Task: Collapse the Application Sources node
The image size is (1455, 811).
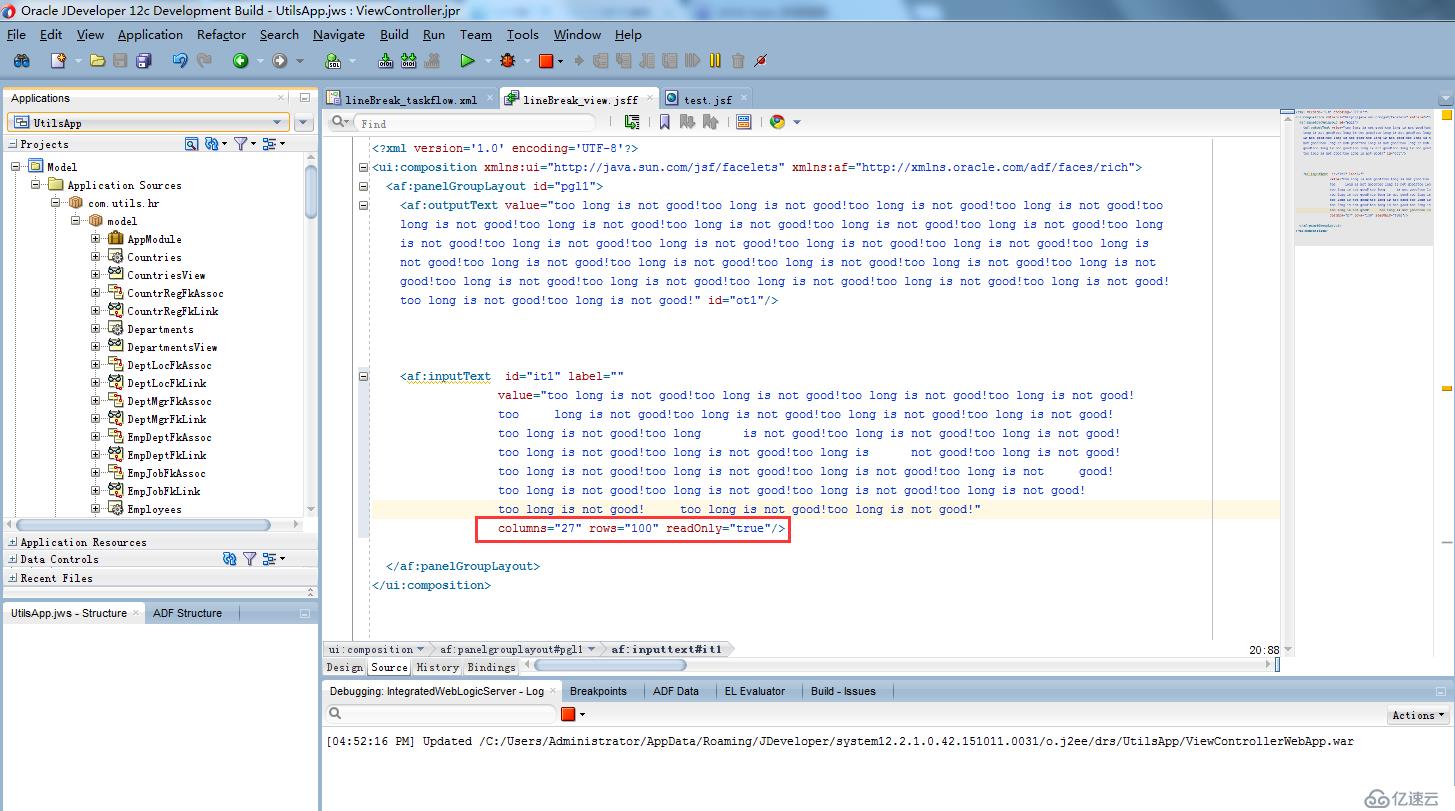Action: point(36,185)
